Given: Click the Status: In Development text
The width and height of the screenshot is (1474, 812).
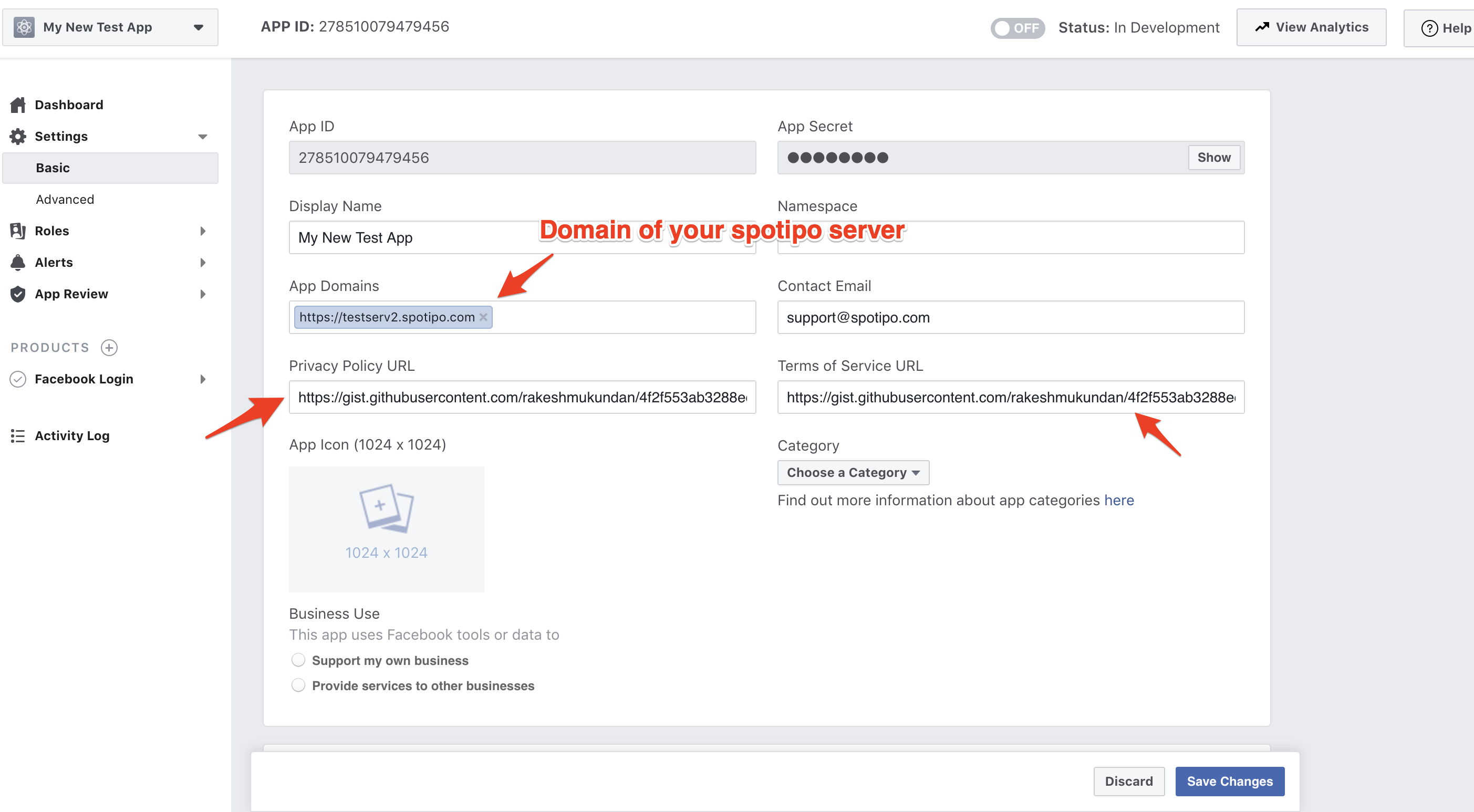Looking at the screenshot, I should coord(1139,27).
